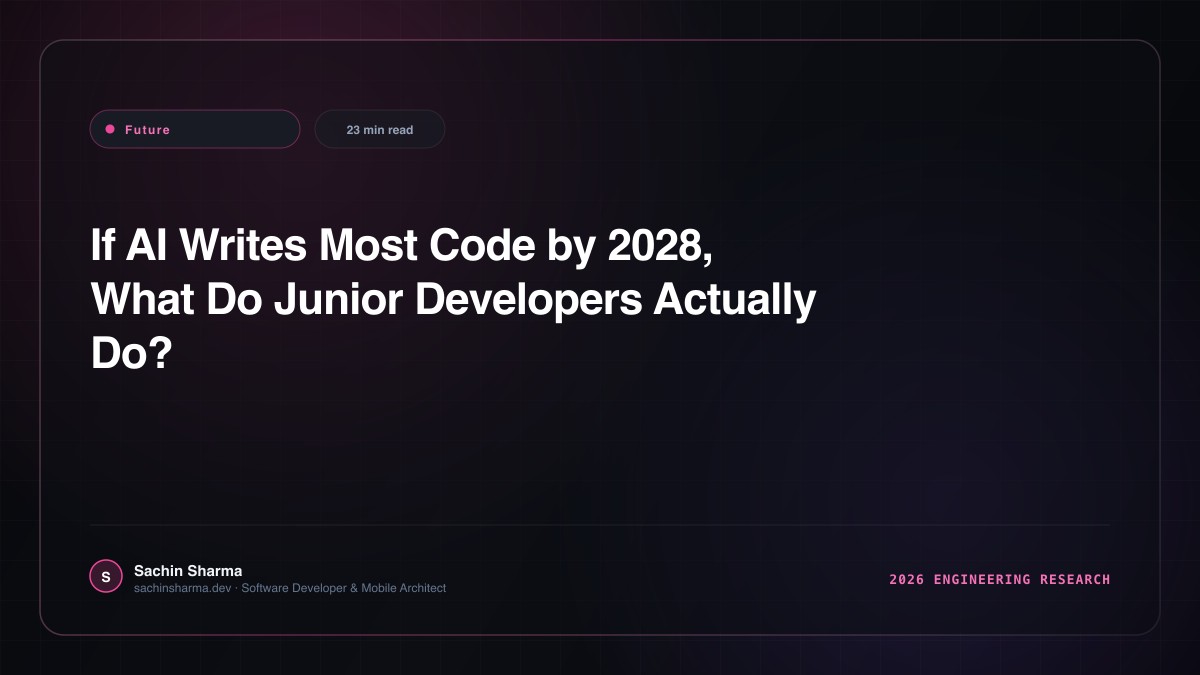Click the 2026 Engineering Research label

coord(1000,579)
